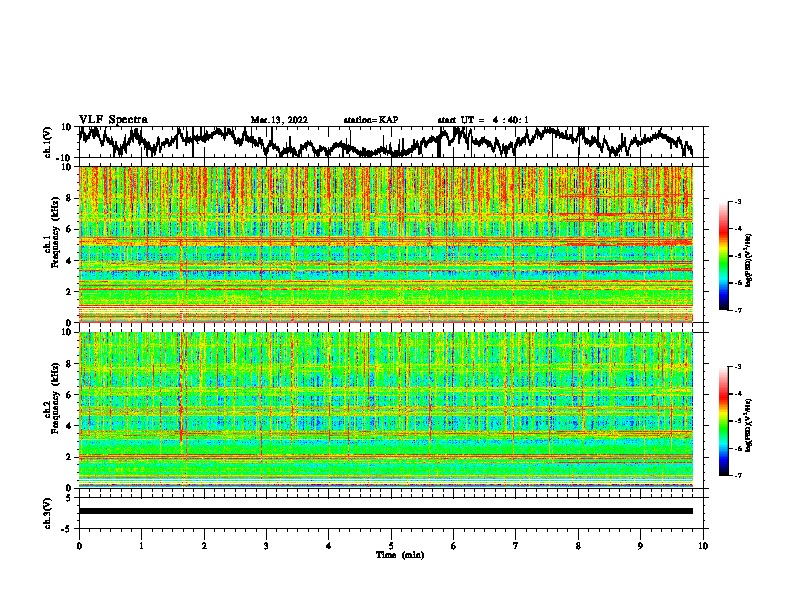Click the "ch.3(V)" axis label
The height and width of the screenshot is (612, 792).
[48, 513]
